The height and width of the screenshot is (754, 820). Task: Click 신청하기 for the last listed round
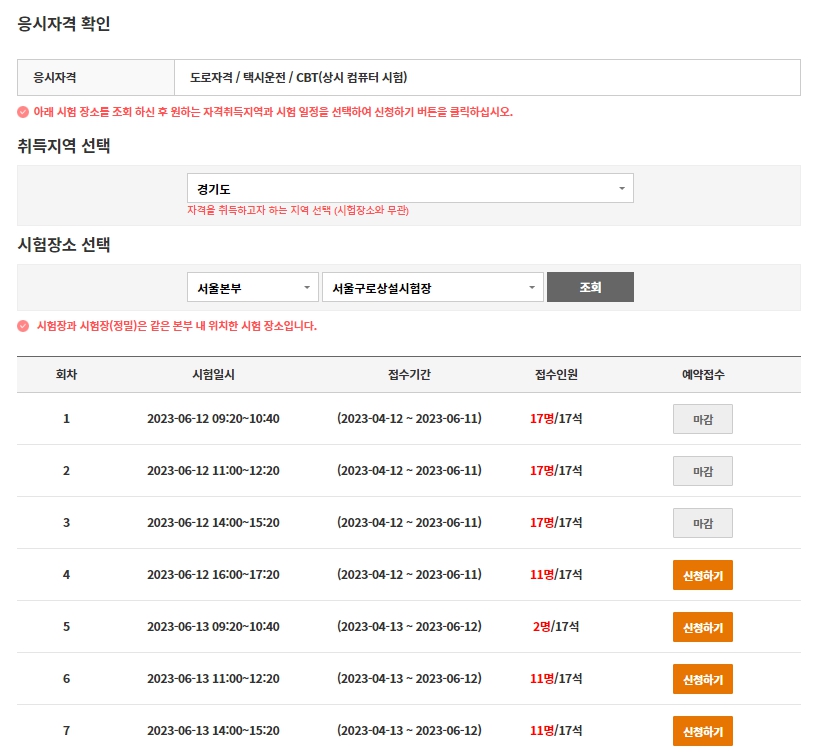[702, 731]
